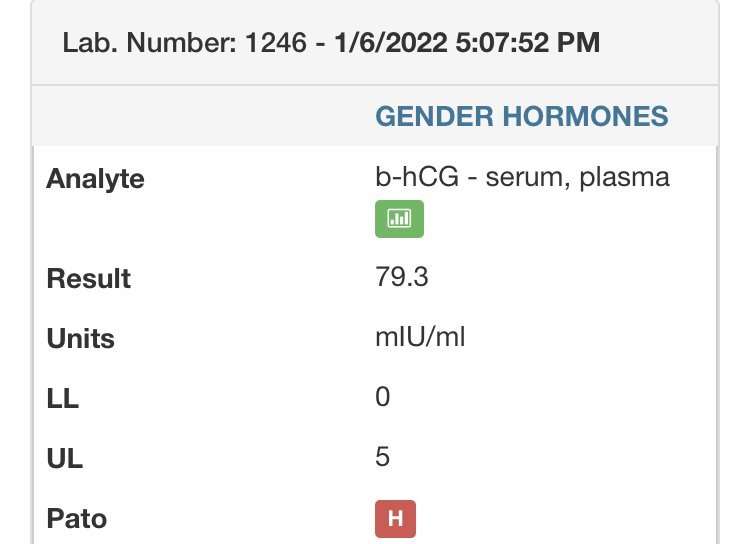Click the Analyte row label
The image size is (750, 544).
95,179
